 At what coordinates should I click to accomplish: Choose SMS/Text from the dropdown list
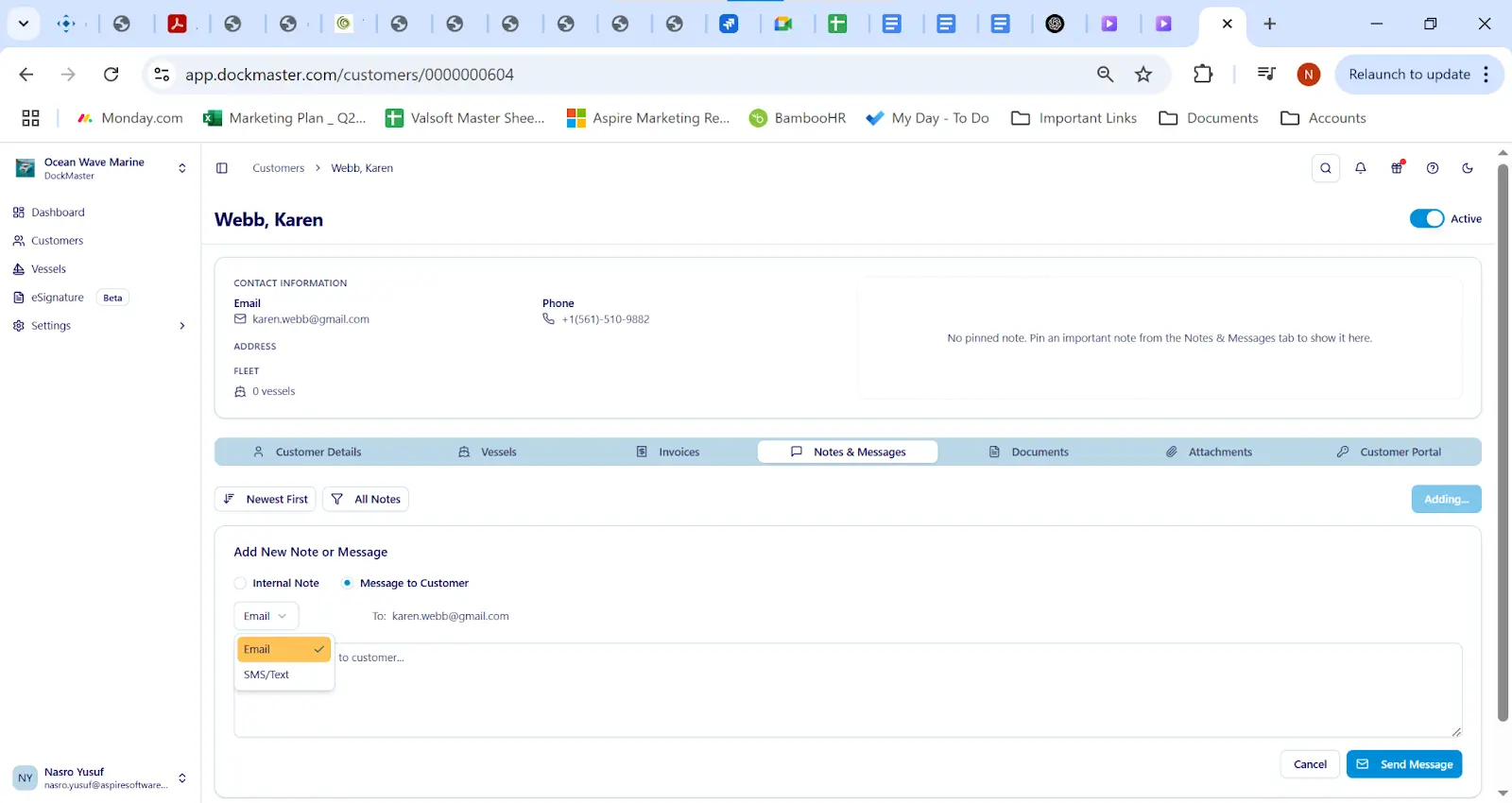pos(266,675)
